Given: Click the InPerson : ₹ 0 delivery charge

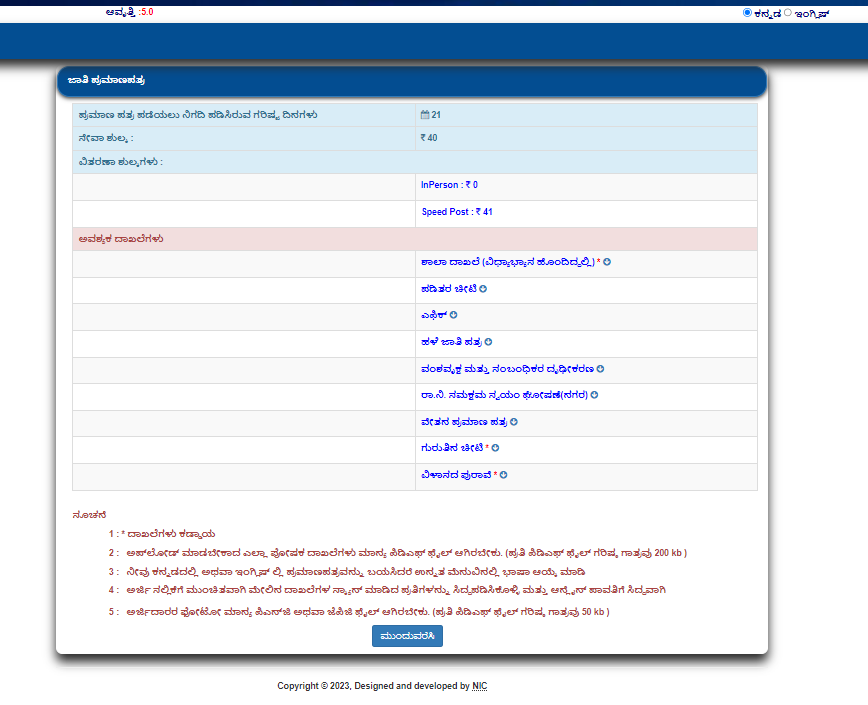Looking at the screenshot, I should coord(449,185).
